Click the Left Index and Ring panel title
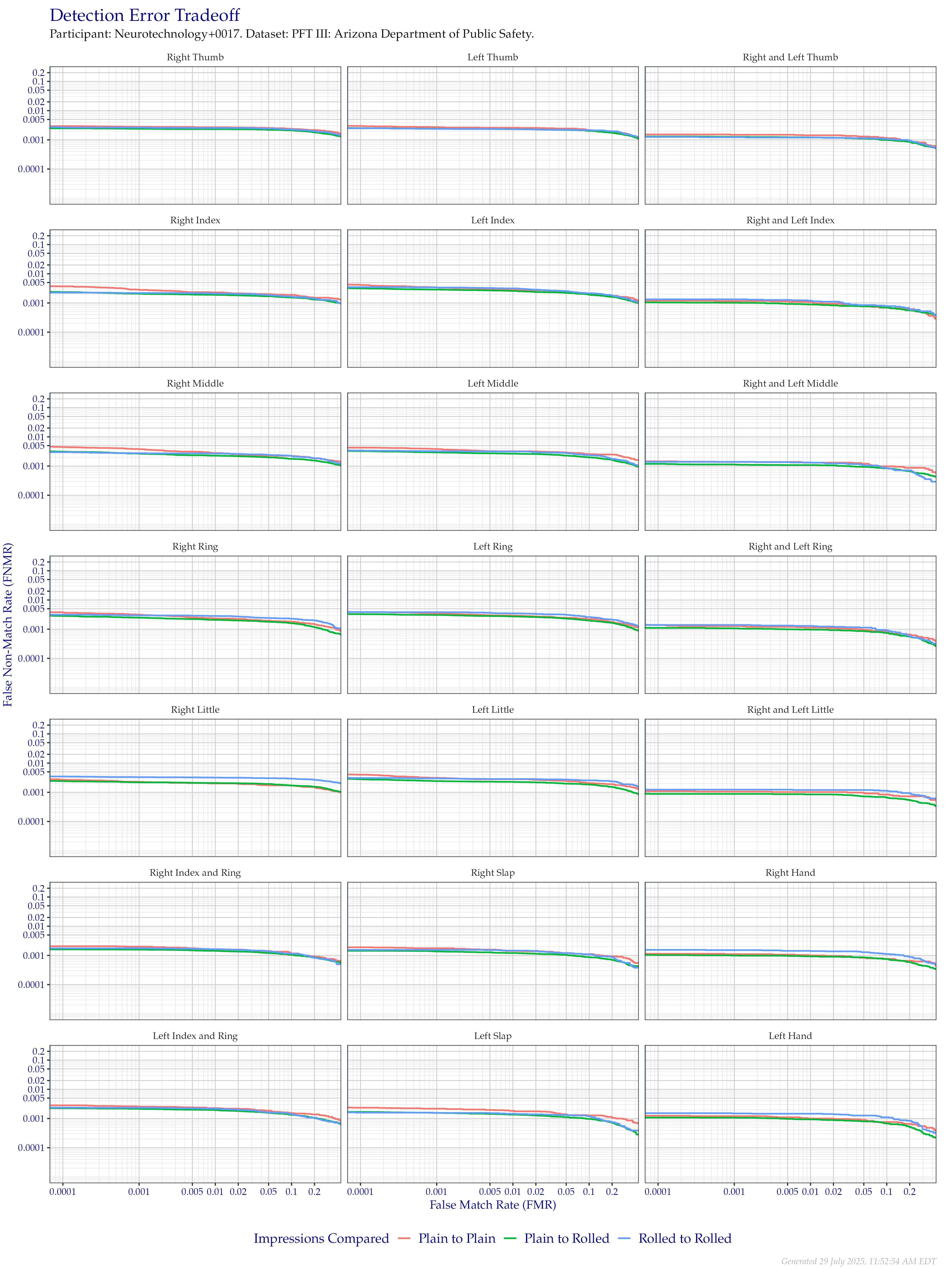Screen dimensions: 952x1270 click(195, 1036)
